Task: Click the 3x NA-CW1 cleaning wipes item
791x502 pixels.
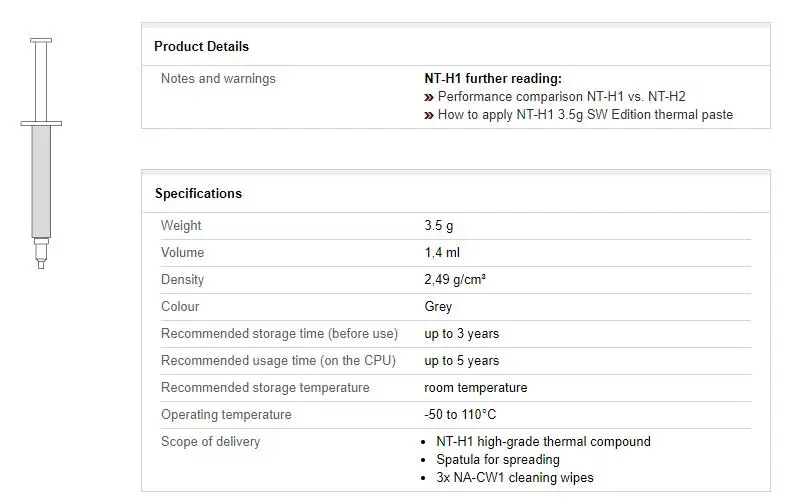Action: pos(515,478)
